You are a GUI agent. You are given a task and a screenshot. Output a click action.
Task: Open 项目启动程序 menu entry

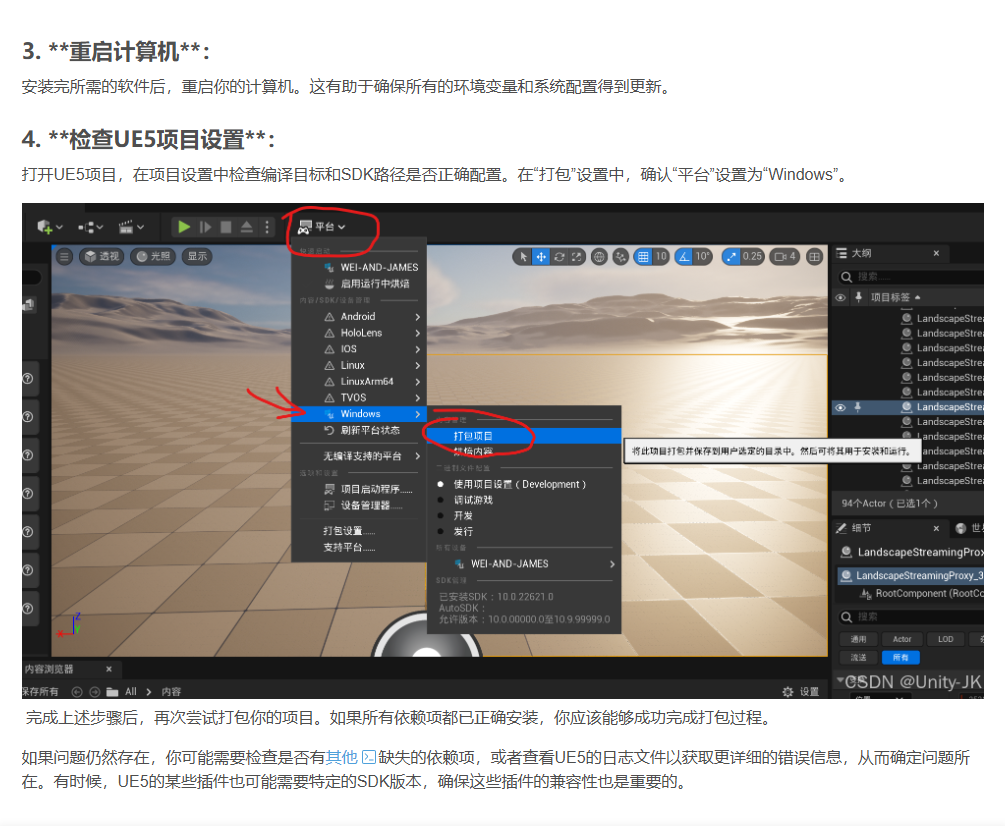[359, 489]
